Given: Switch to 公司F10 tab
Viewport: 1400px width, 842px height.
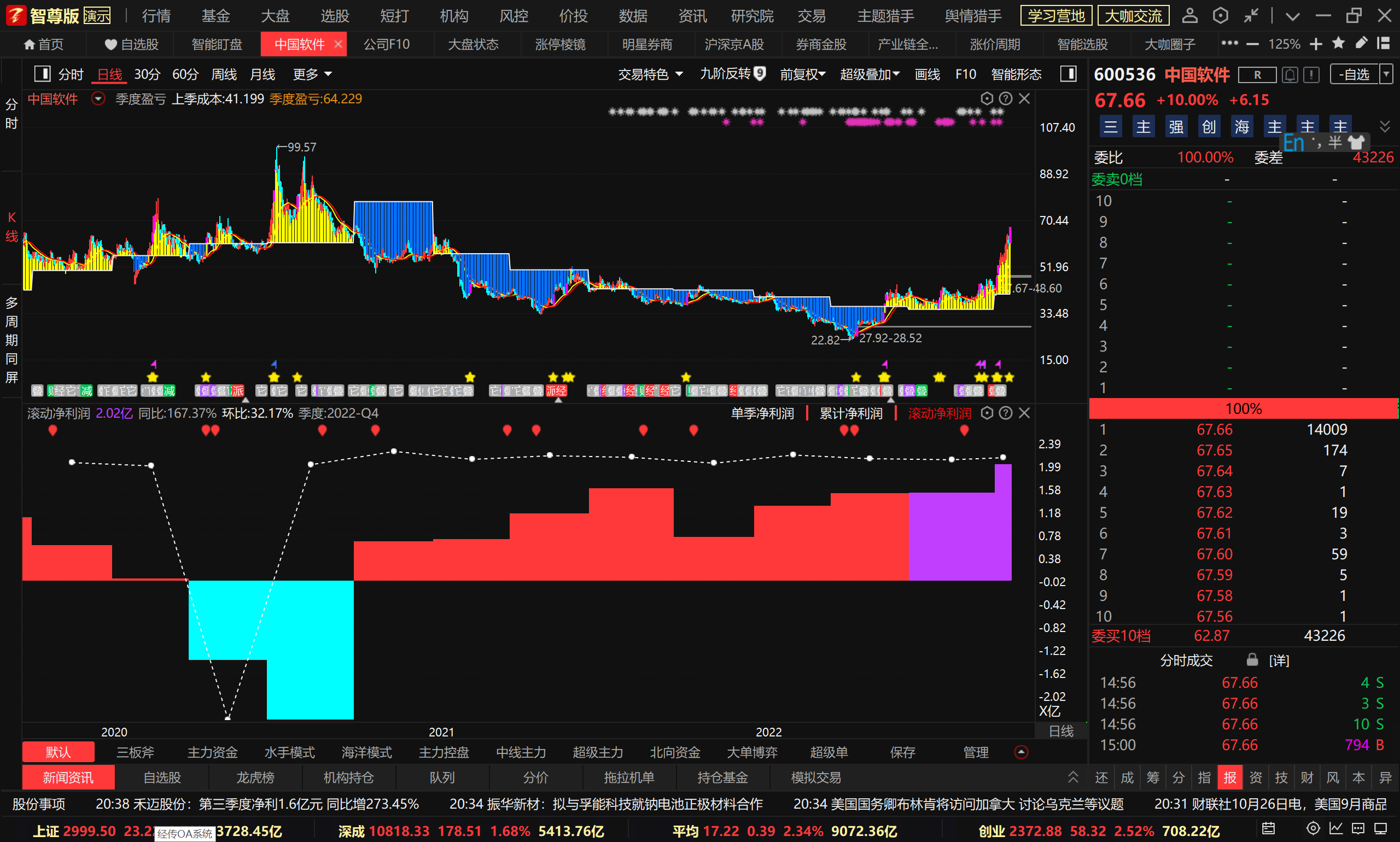Looking at the screenshot, I should (387, 44).
